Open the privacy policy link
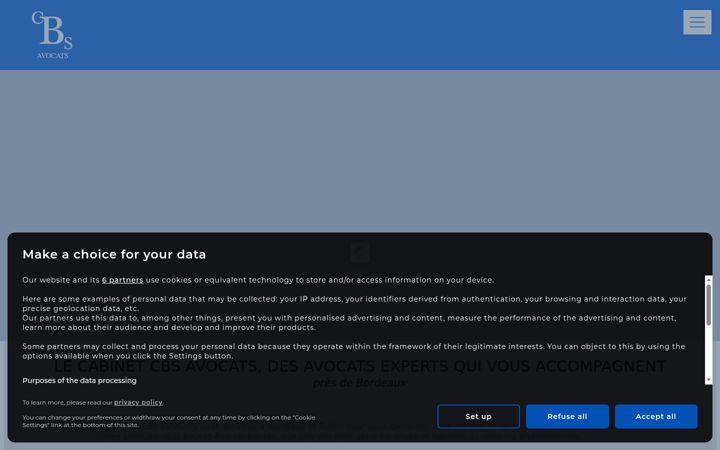The width and height of the screenshot is (720, 450). [x=138, y=402]
